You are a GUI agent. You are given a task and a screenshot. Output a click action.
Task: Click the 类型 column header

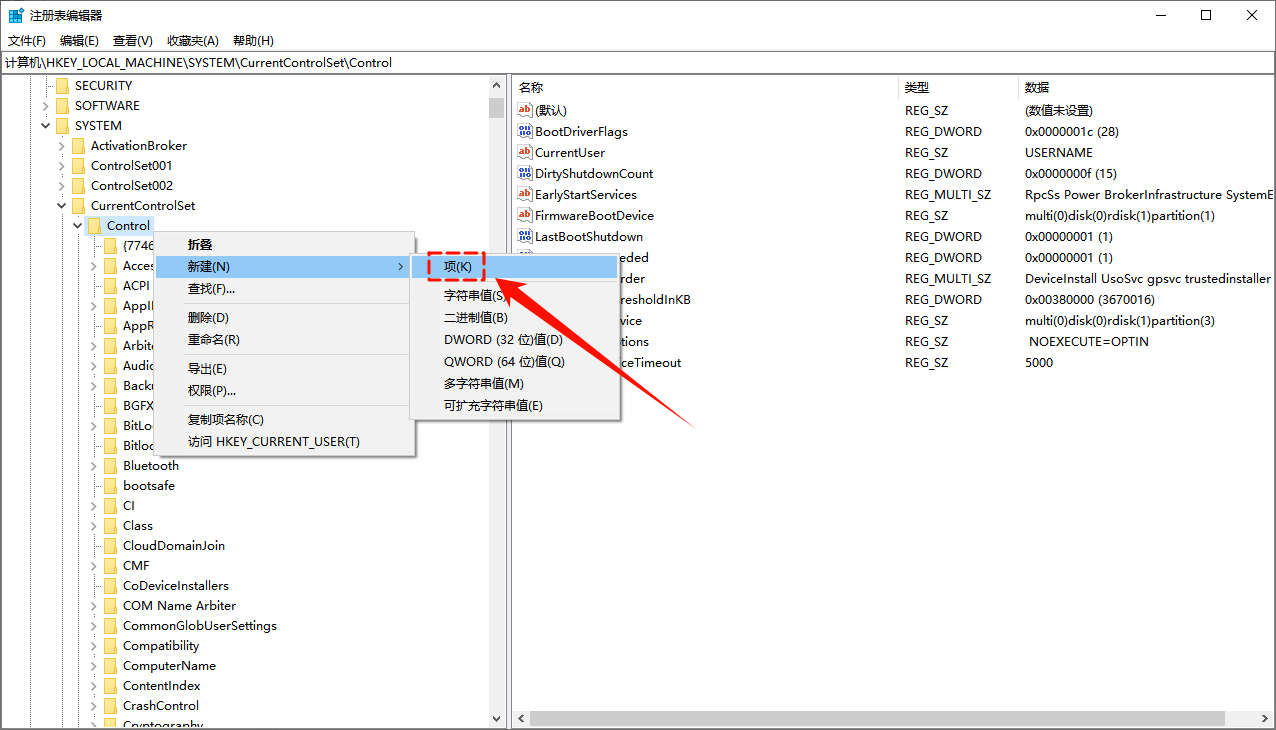tap(917, 88)
